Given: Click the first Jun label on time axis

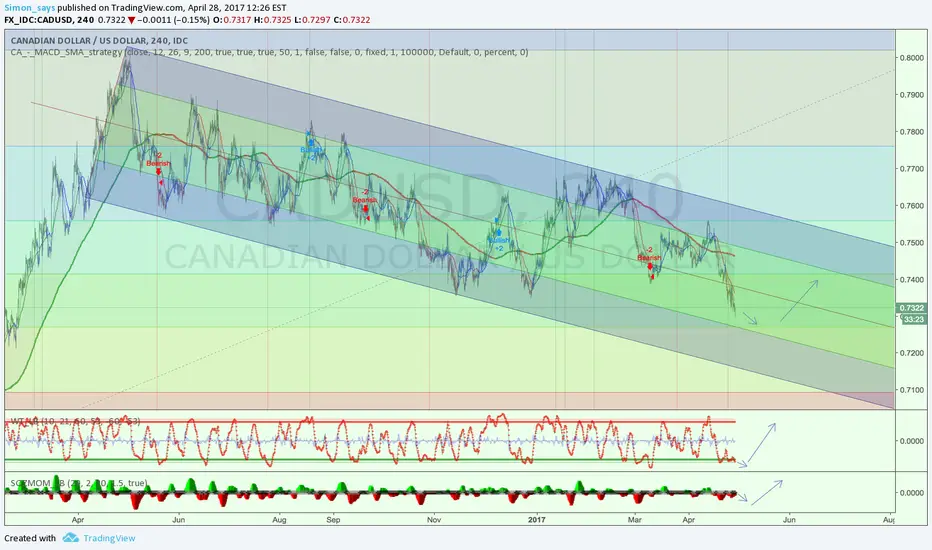Looking at the screenshot, I should coord(178,520).
